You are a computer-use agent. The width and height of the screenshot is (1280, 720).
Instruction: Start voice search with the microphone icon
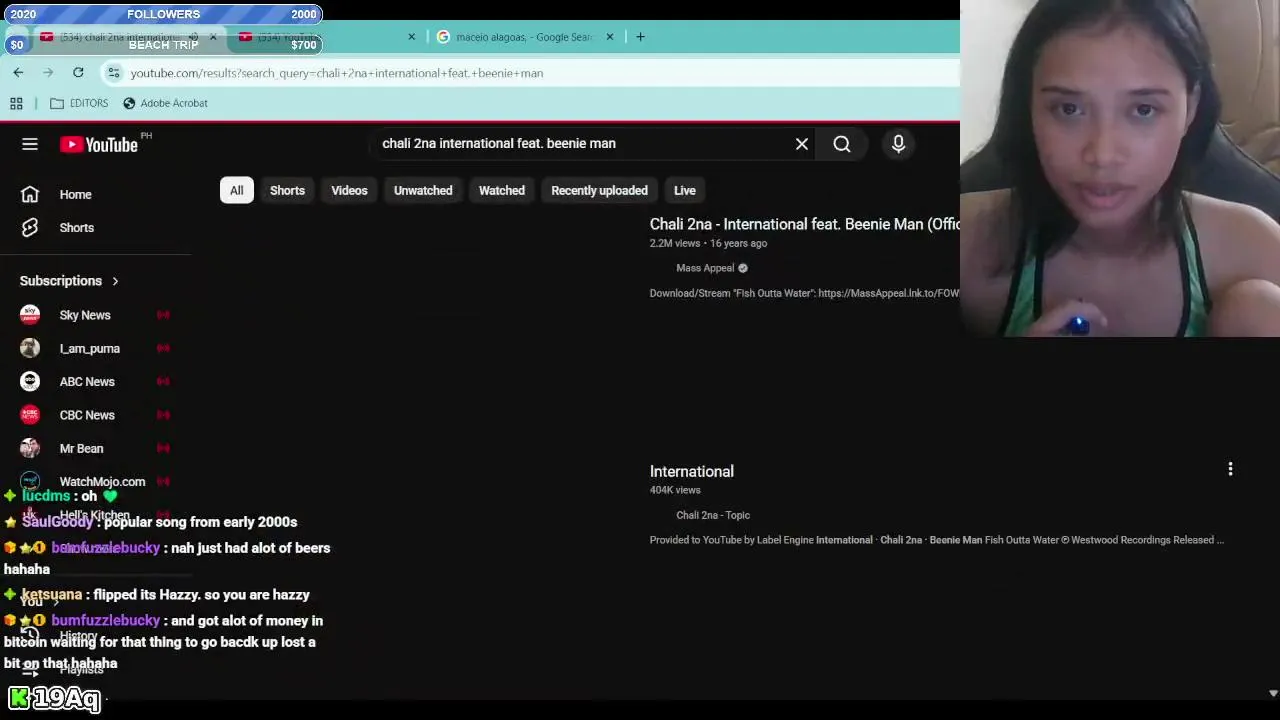coord(898,144)
